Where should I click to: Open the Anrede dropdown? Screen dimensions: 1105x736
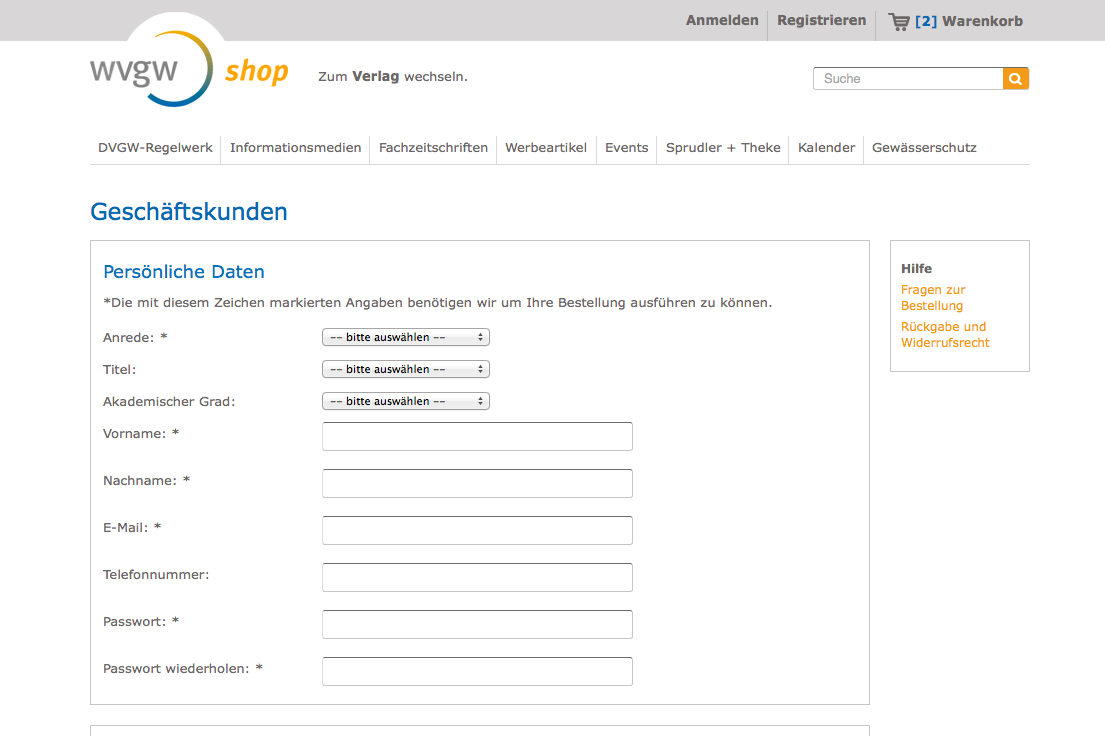click(x=406, y=337)
